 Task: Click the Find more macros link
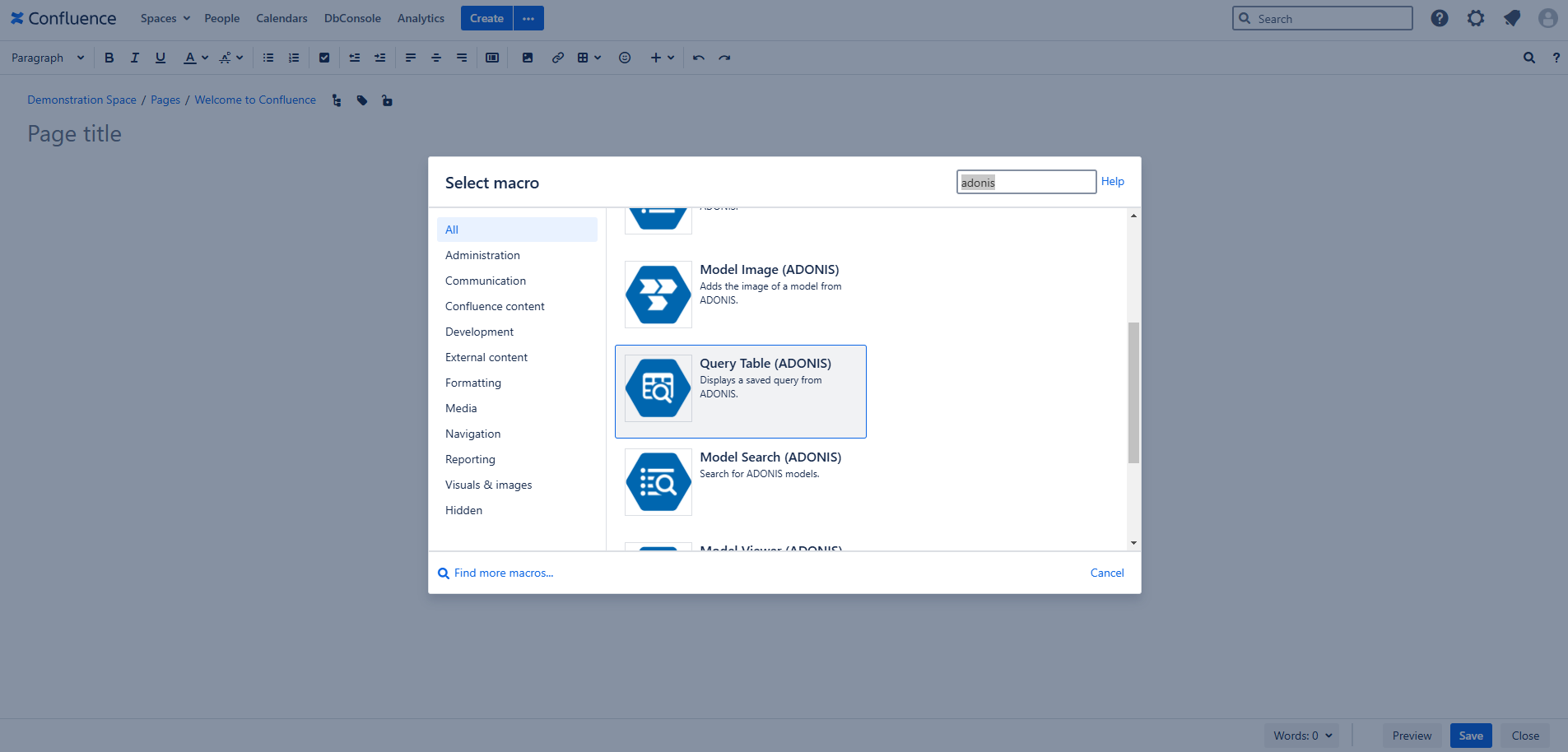[503, 573]
